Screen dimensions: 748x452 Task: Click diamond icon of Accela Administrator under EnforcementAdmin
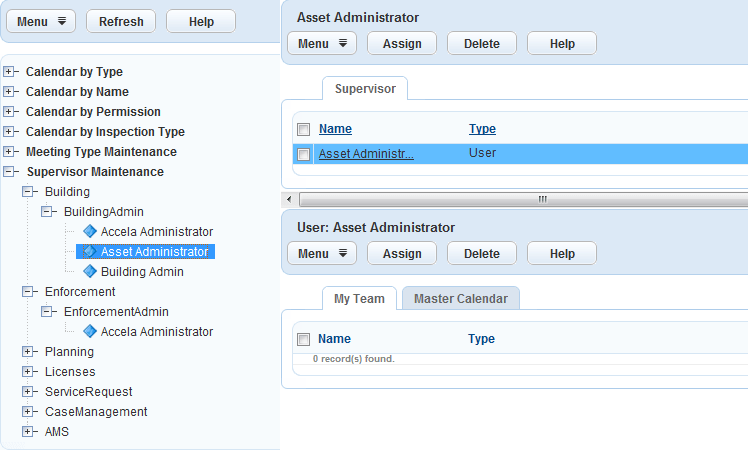pyautogui.click(x=90, y=331)
